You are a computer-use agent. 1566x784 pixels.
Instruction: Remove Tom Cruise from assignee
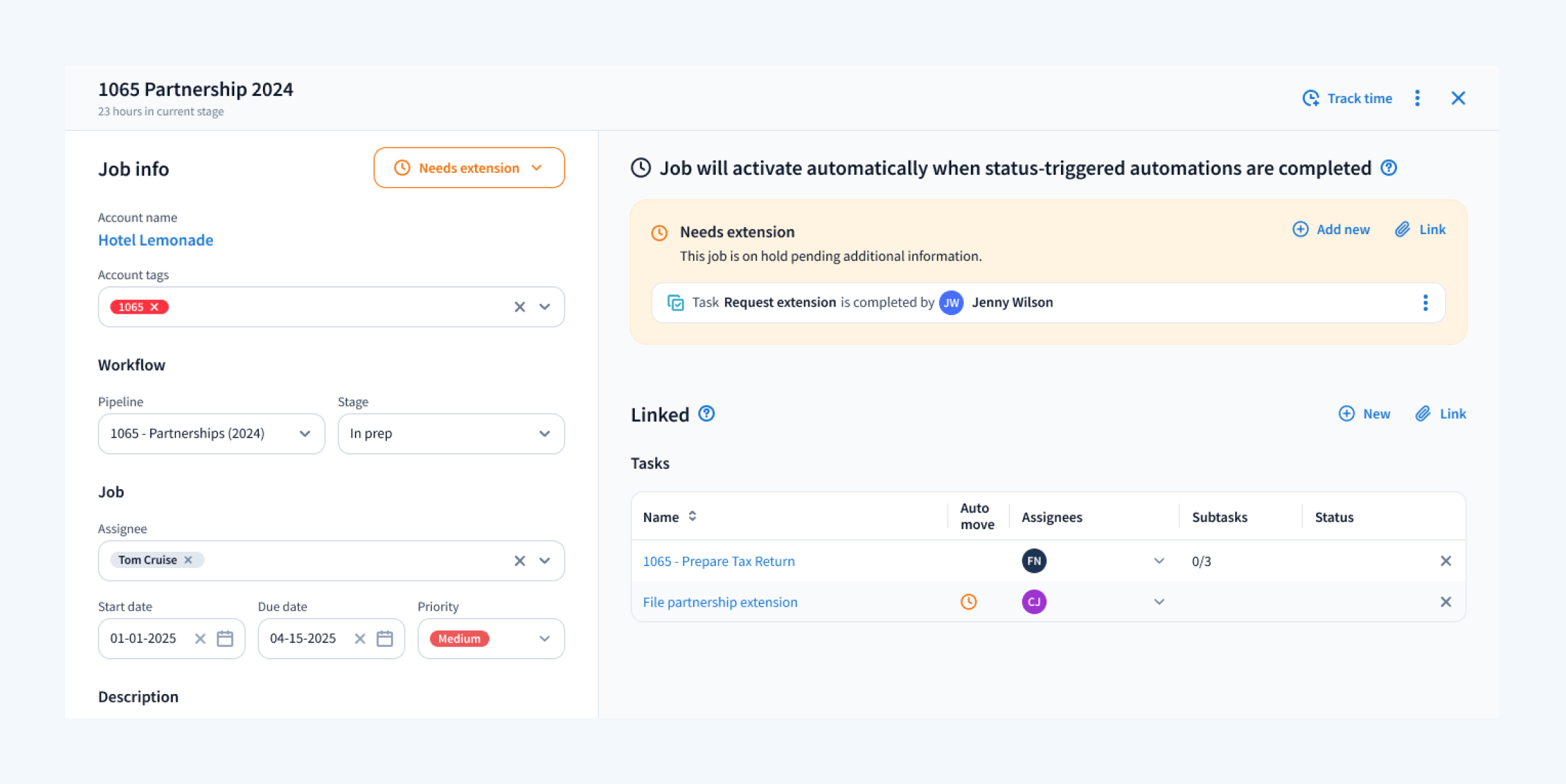[188, 560]
